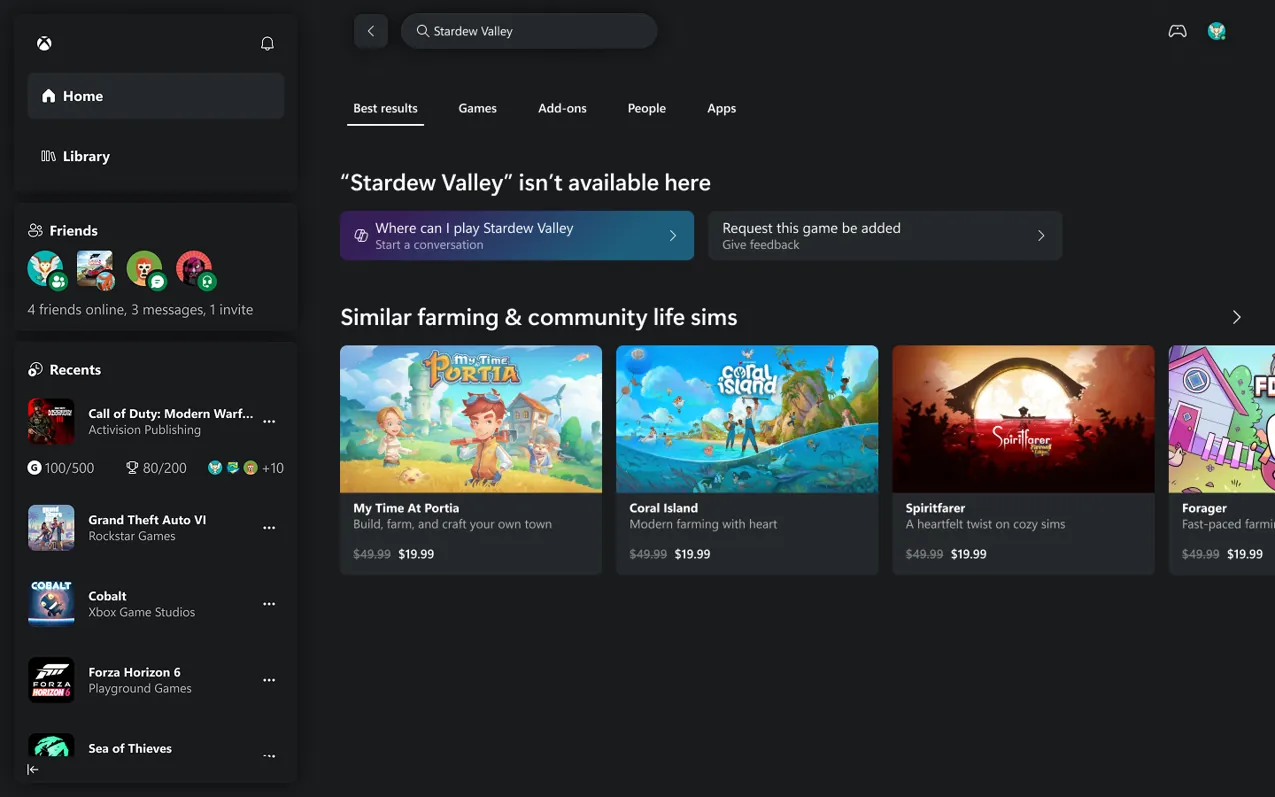Open the notifications bell
This screenshot has height=797, width=1275.
click(x=267, y=44)
